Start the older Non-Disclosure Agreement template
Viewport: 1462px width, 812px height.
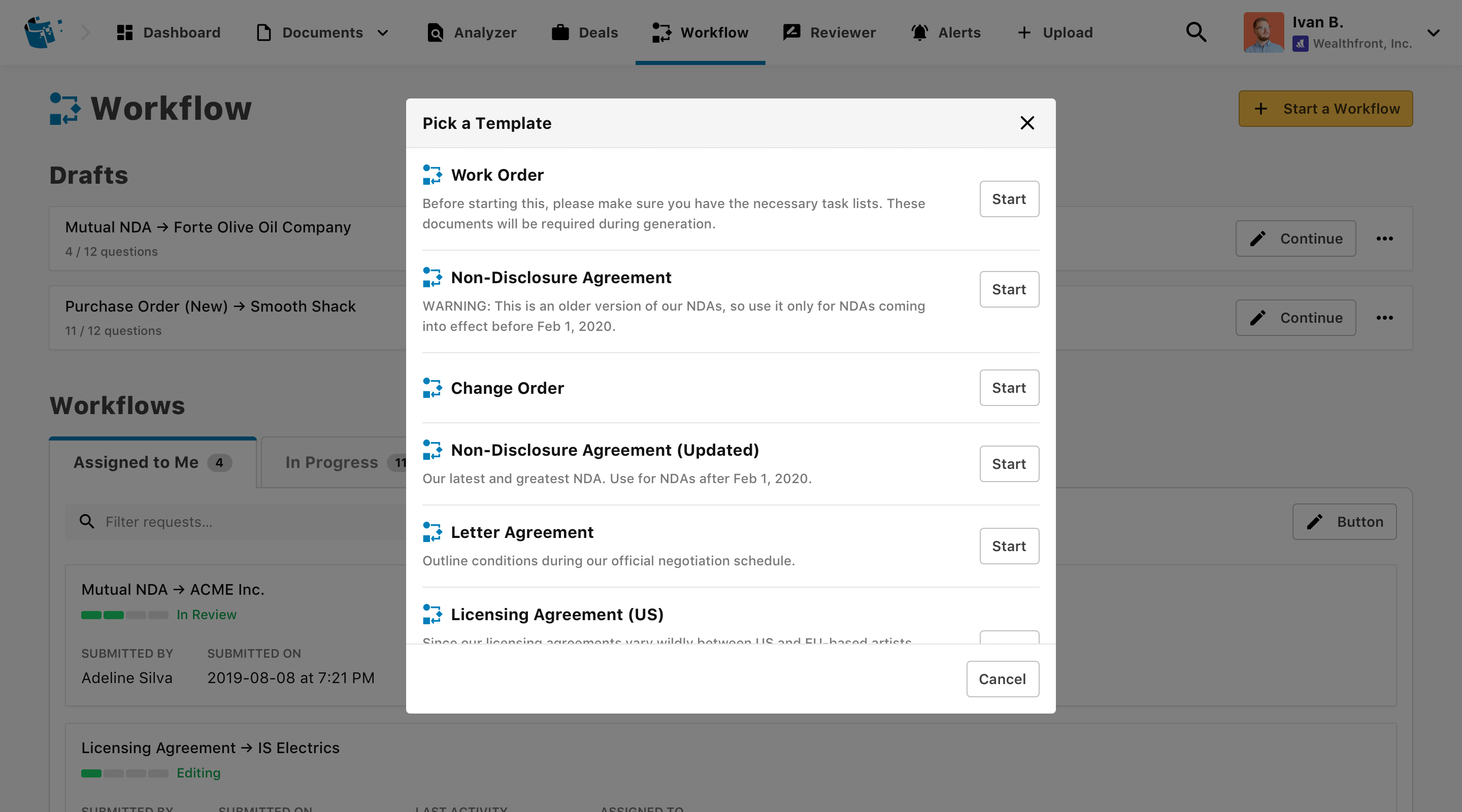coord(1009,289)
